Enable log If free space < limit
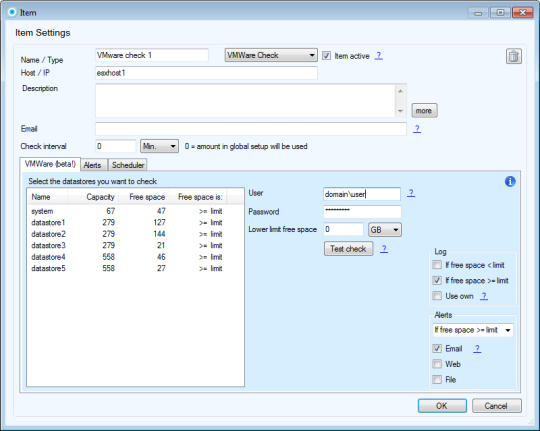This screenshot has width=540, height=431. pos(437,265)
